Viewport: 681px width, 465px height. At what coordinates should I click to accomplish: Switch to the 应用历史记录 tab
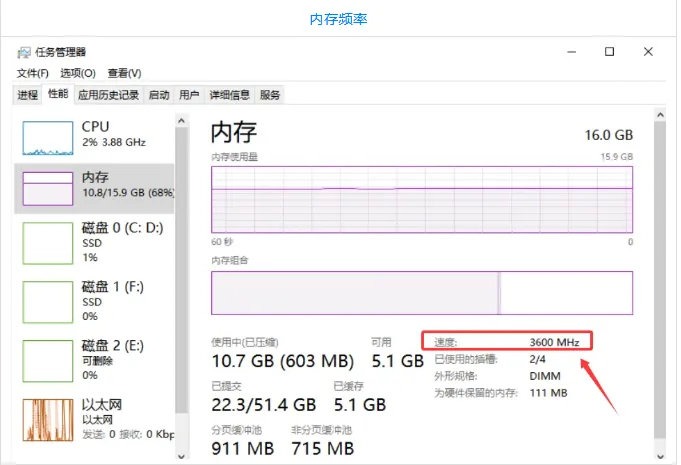(x=108, y=95)
